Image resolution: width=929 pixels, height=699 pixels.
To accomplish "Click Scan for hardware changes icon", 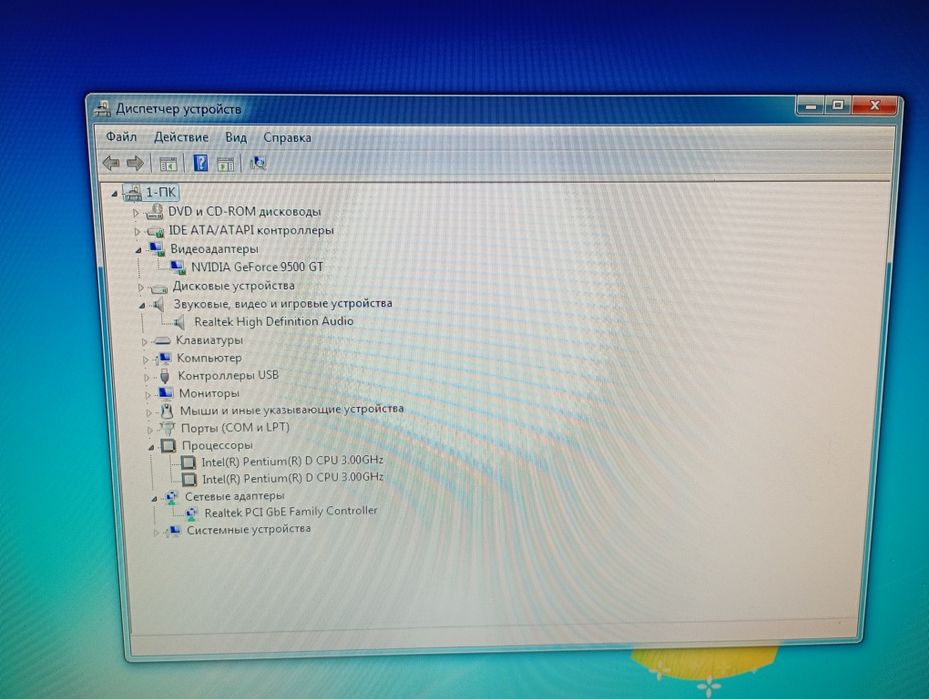I will click(258, 163).
